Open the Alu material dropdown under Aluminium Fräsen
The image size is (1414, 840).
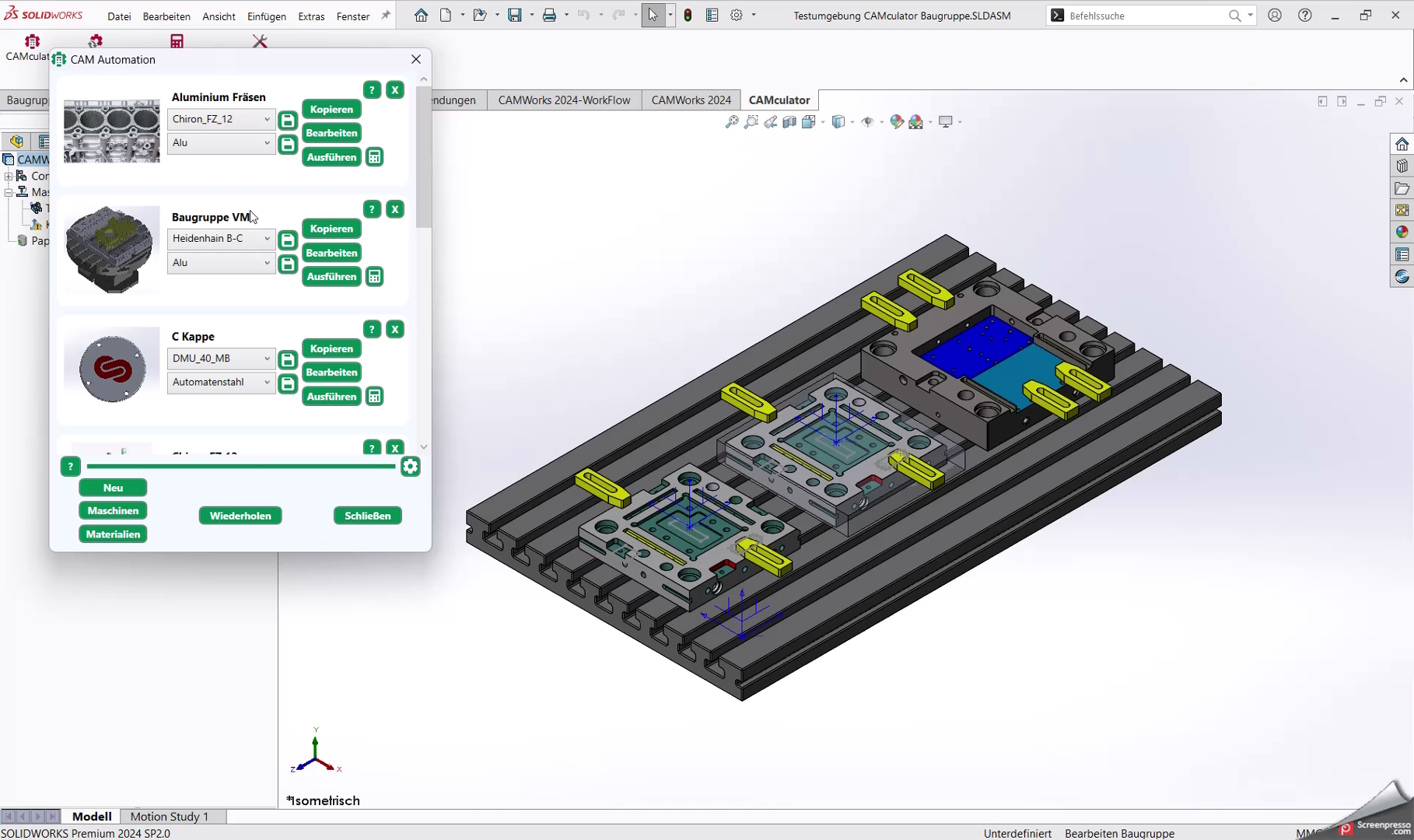click(x=221, y=143)
